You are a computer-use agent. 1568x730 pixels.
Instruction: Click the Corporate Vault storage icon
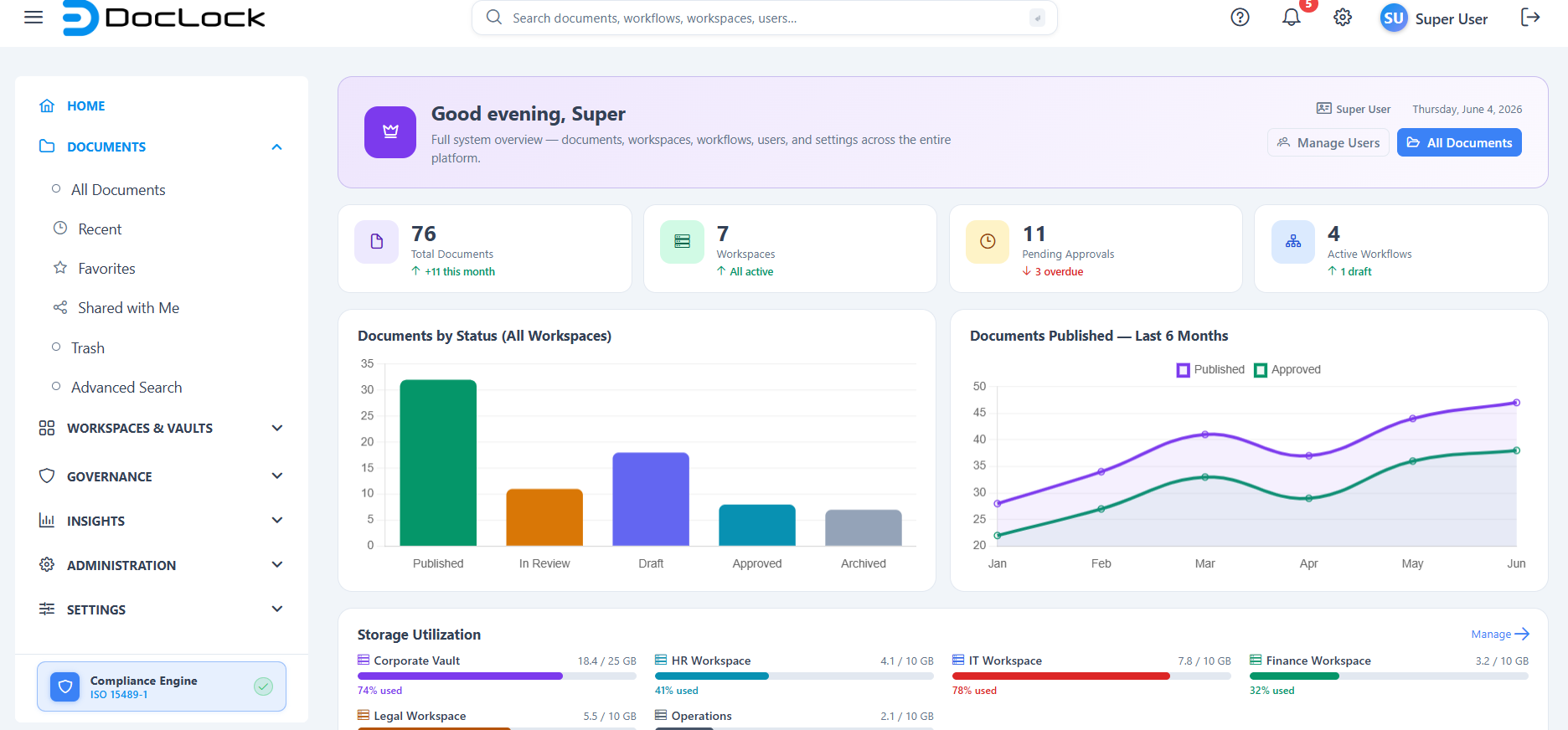(x=364, y=660)
